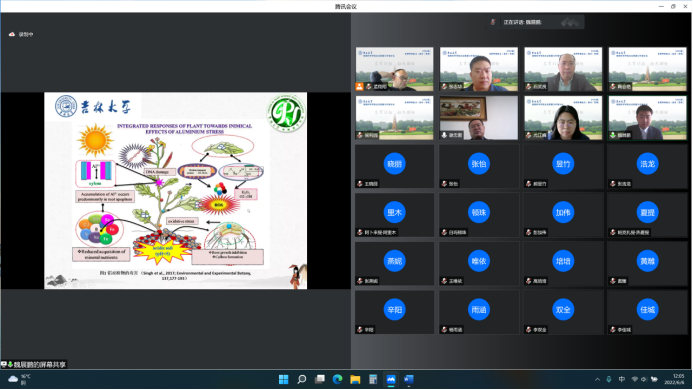Toggle the Chinese input method indicator
Viewport: 693px width, 390px height.
click(622, 379)
